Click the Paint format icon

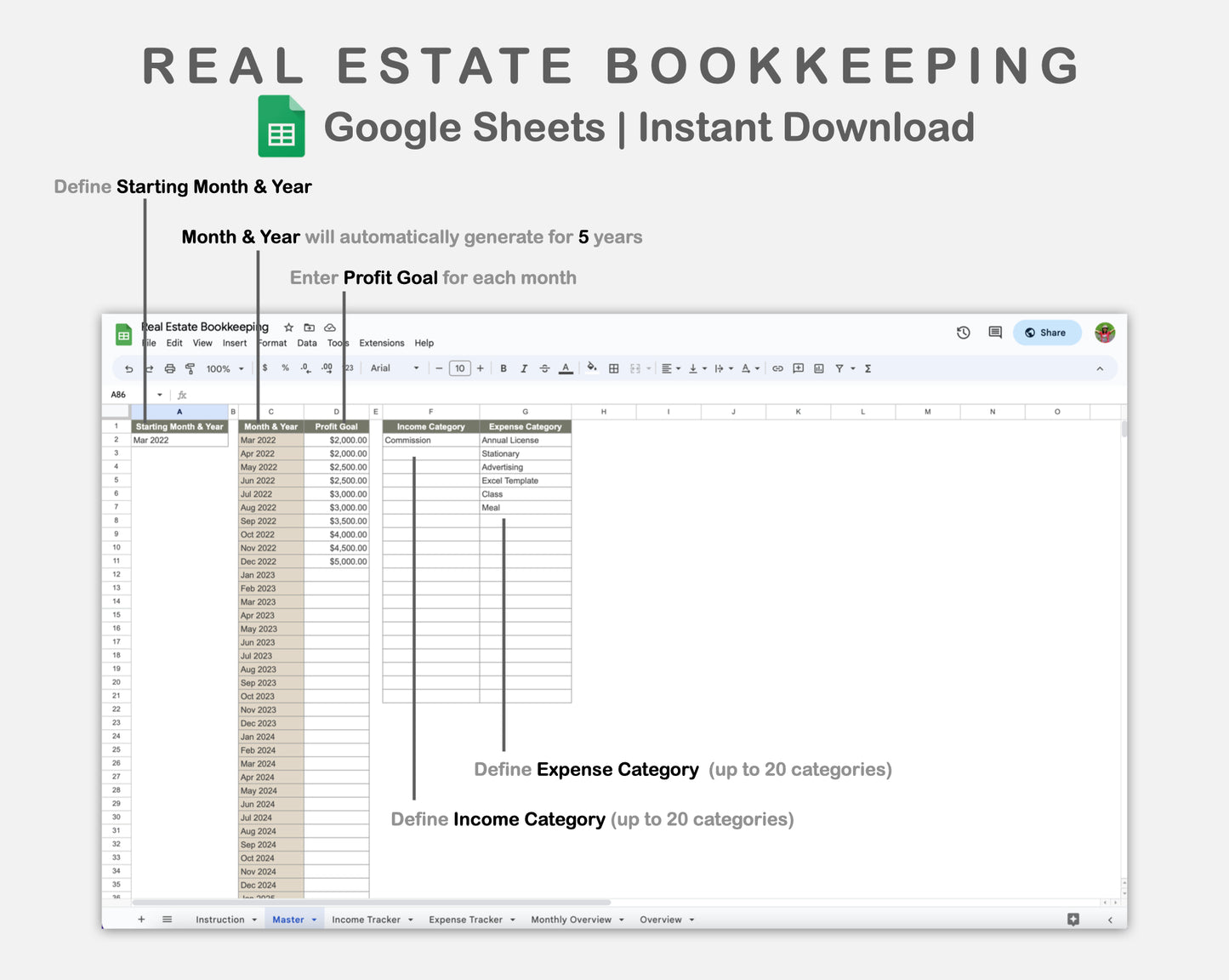click(x=190, y=367)
